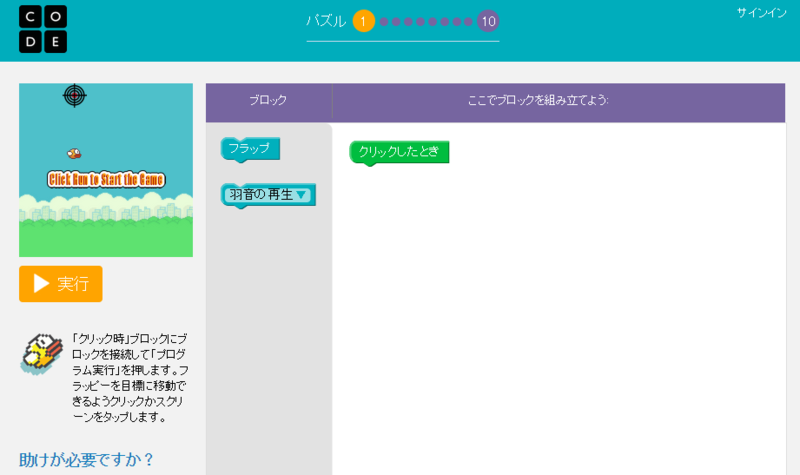Click the パズル label in header

327,21
